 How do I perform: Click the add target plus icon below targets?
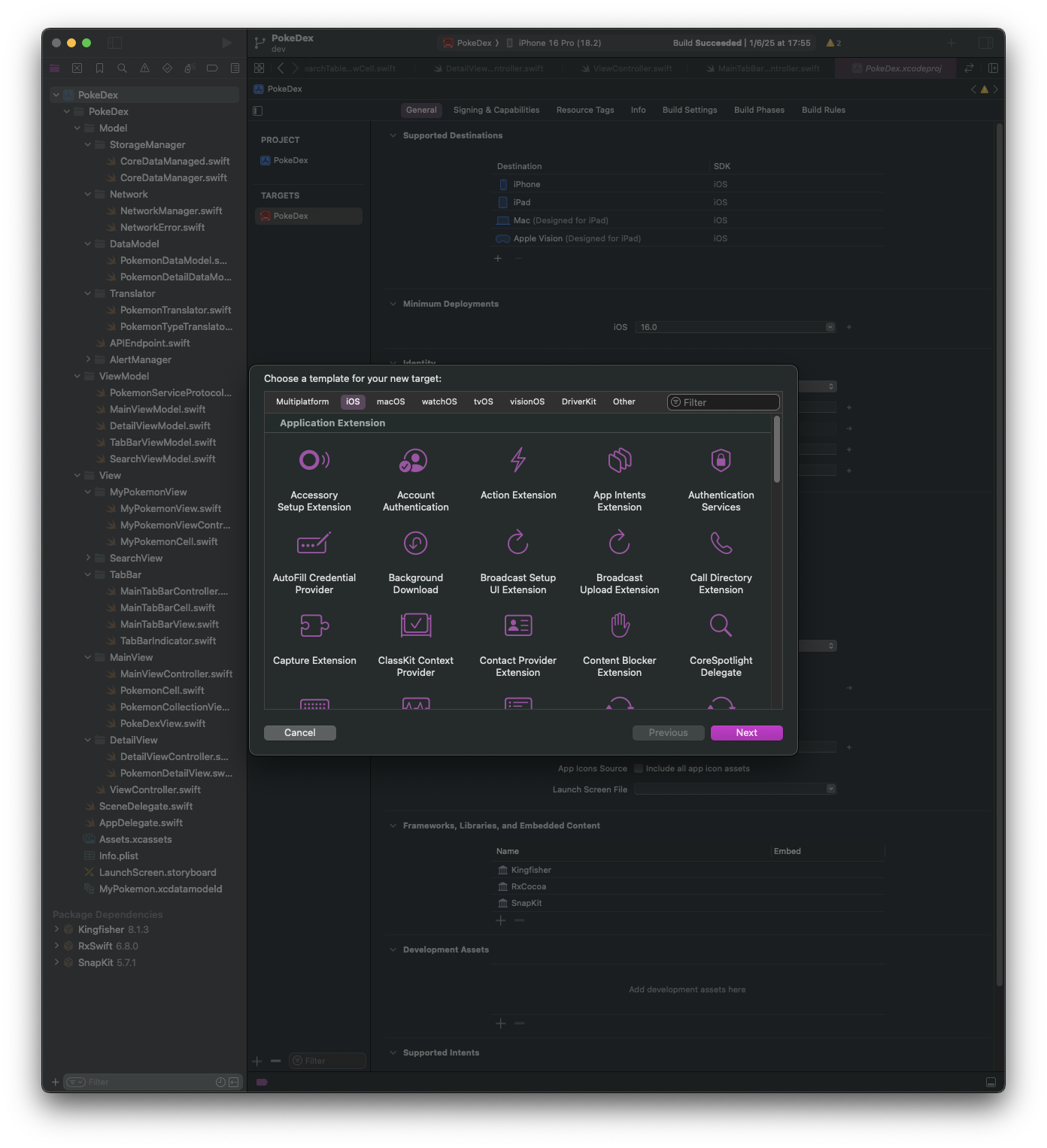(257, 1061)
